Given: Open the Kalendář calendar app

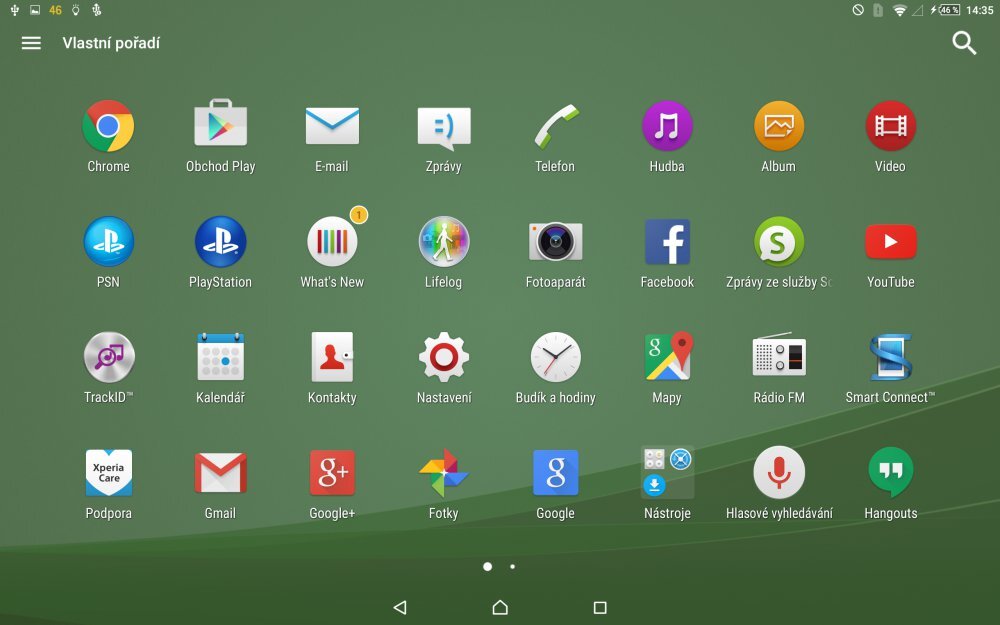Looking at the screenshot, I should [221, 357].
